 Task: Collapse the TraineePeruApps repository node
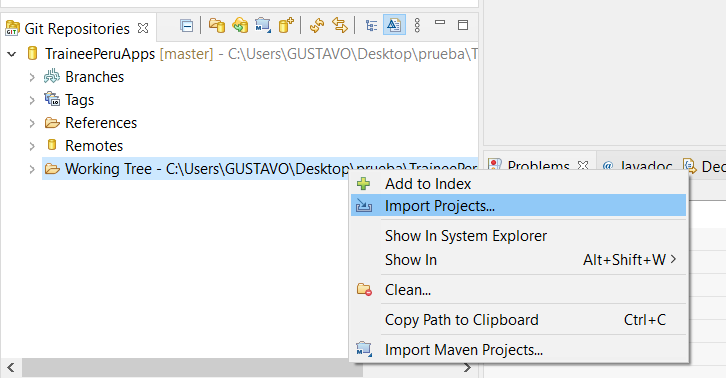click(x=12, y=54)
